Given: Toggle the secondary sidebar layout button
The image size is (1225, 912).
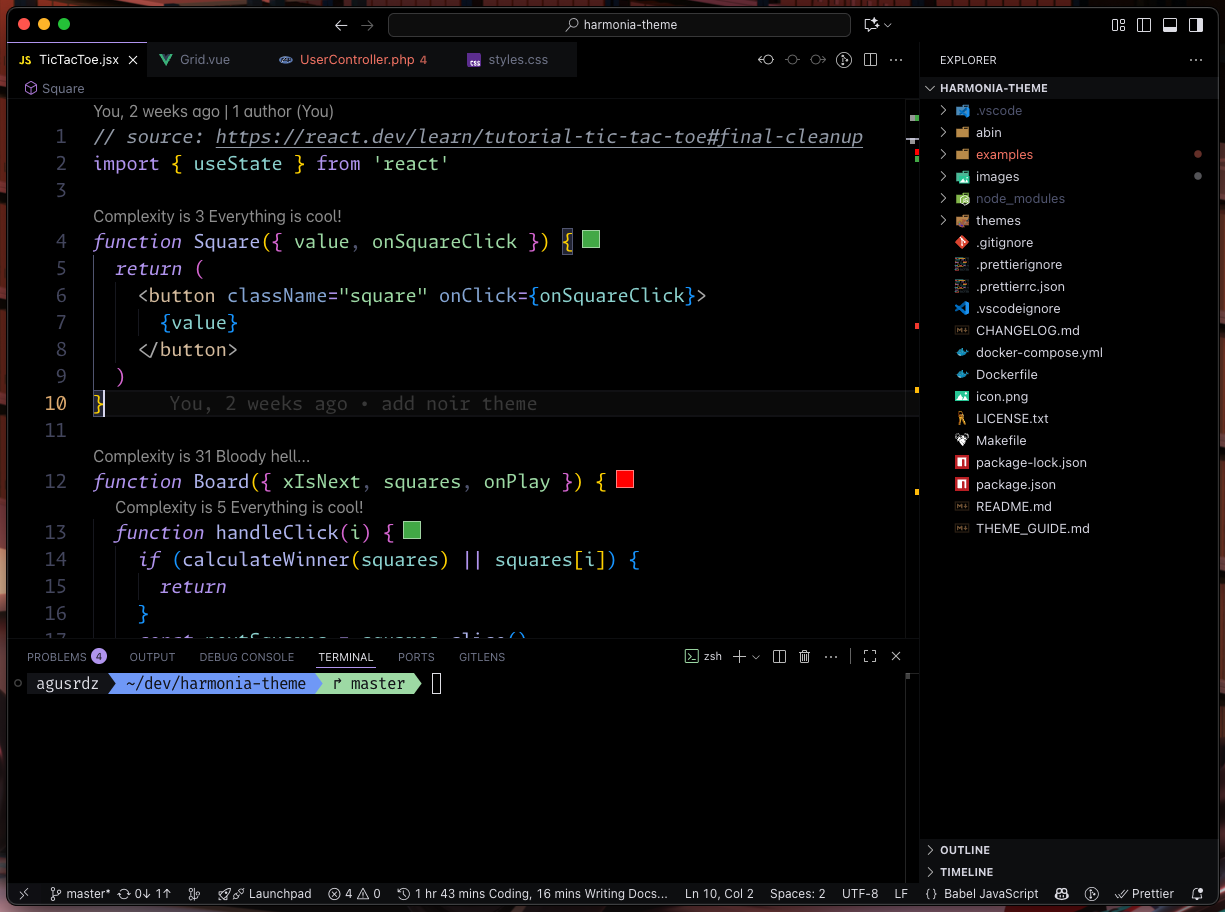Looking at the screenshot, I should point(1195,25).
